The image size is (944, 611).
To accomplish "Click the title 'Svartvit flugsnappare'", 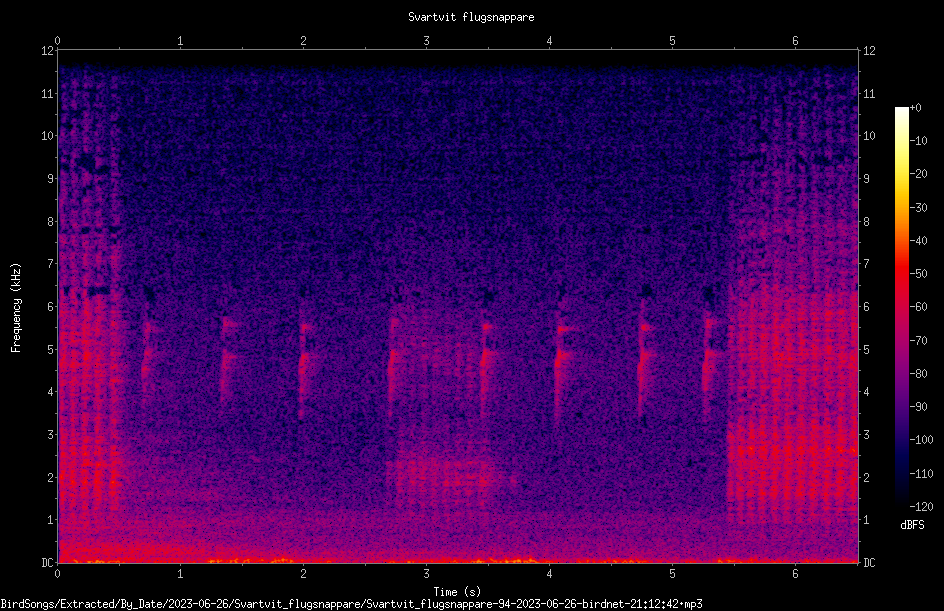I will coord(471,17).
